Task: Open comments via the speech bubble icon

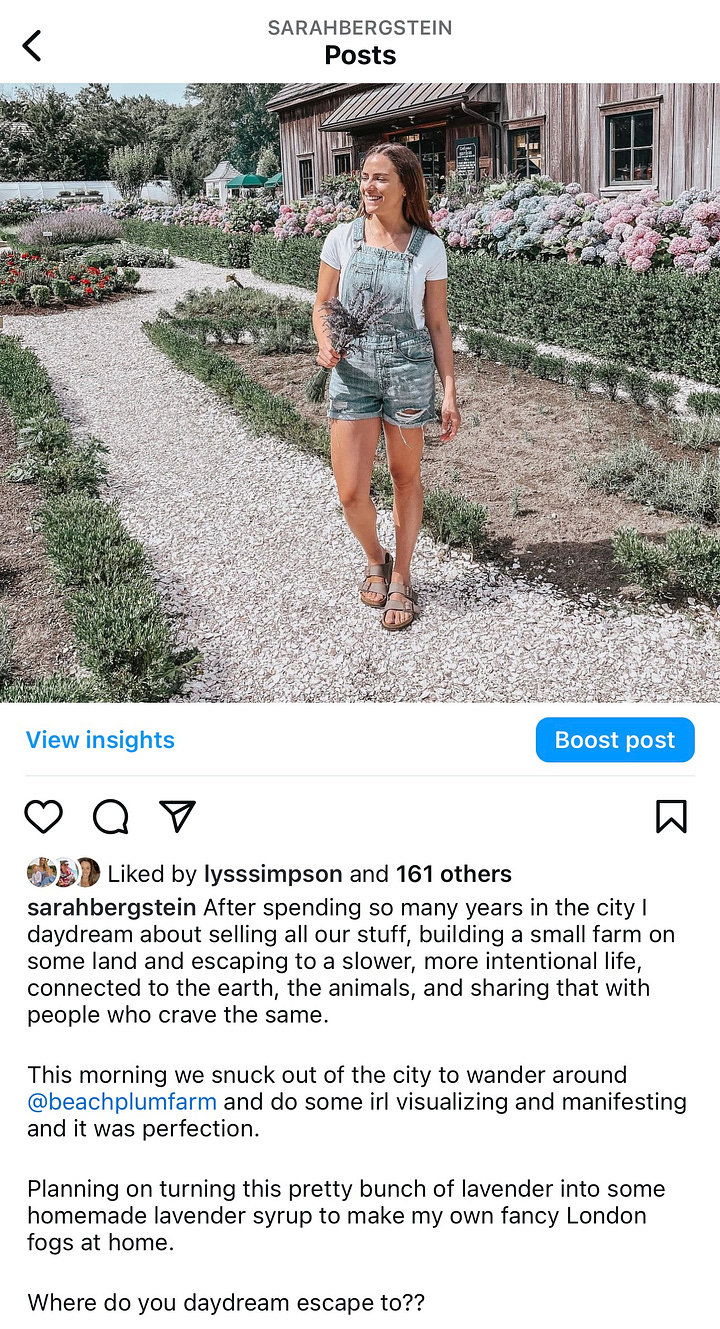Action: click(x=111, y=817)
